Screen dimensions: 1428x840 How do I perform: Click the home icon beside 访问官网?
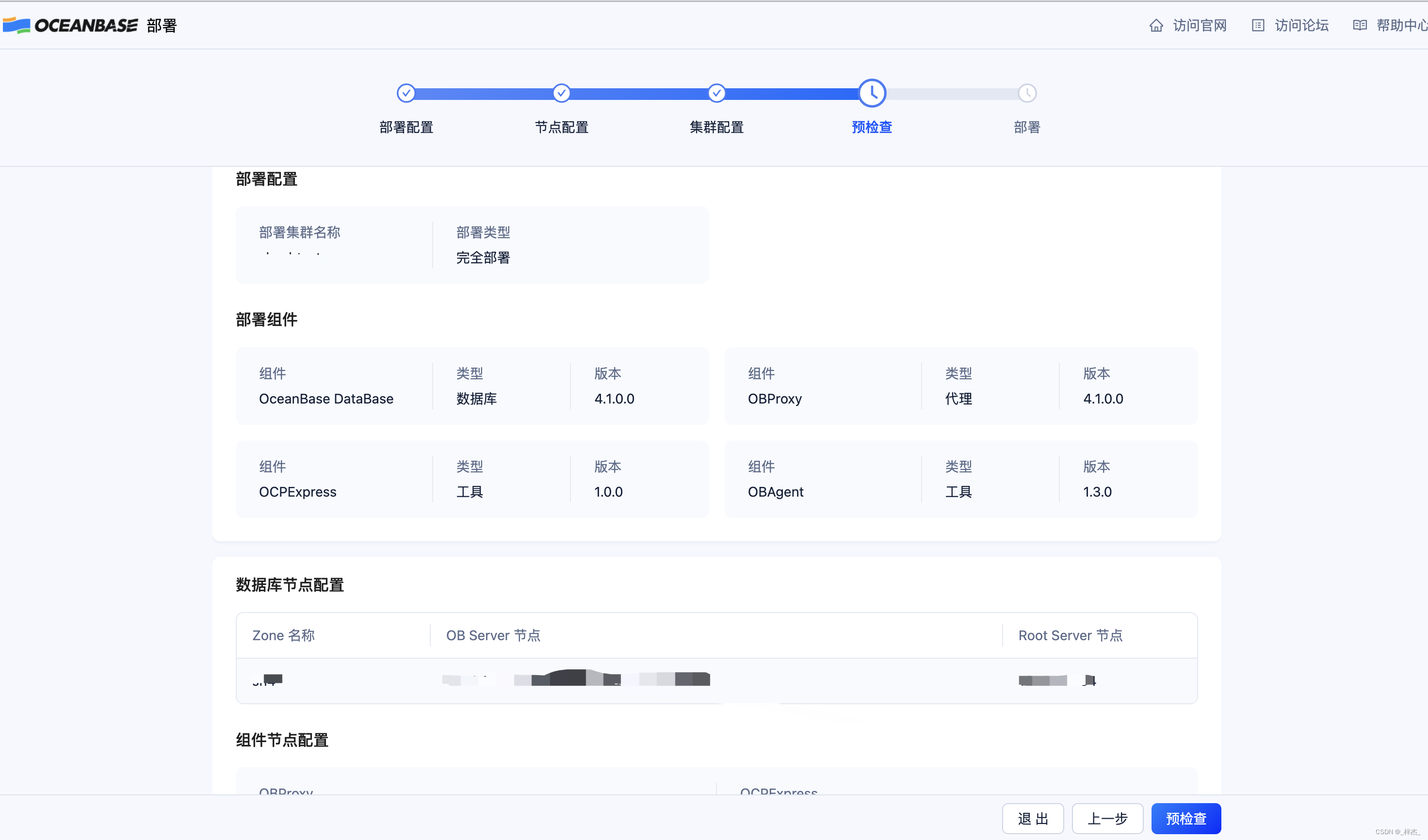1156,26
